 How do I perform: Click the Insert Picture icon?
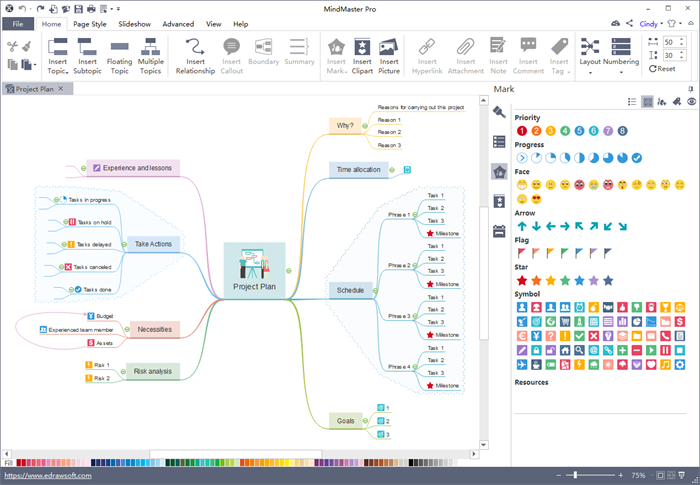[x=389, y=55]
